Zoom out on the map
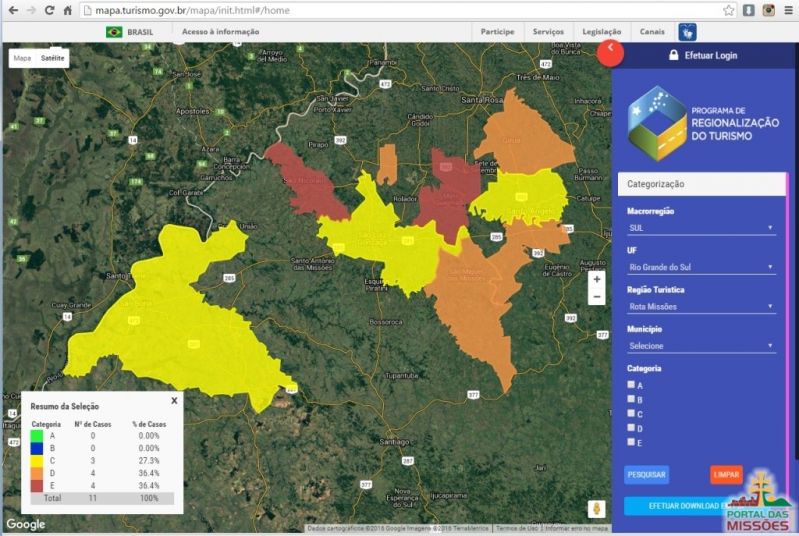 tap(597, 297)
